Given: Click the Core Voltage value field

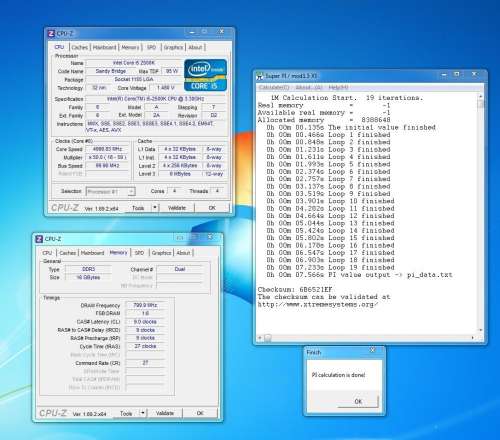Looking at the screenshot, I should (x=165, y=88).
